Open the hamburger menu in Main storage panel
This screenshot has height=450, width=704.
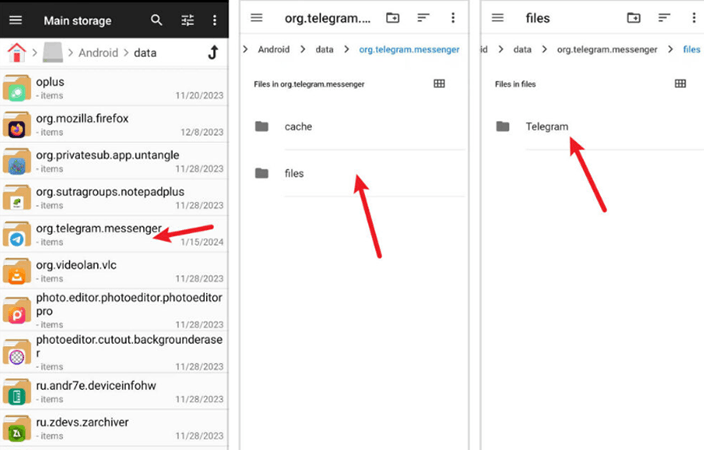tap(16, 20)
